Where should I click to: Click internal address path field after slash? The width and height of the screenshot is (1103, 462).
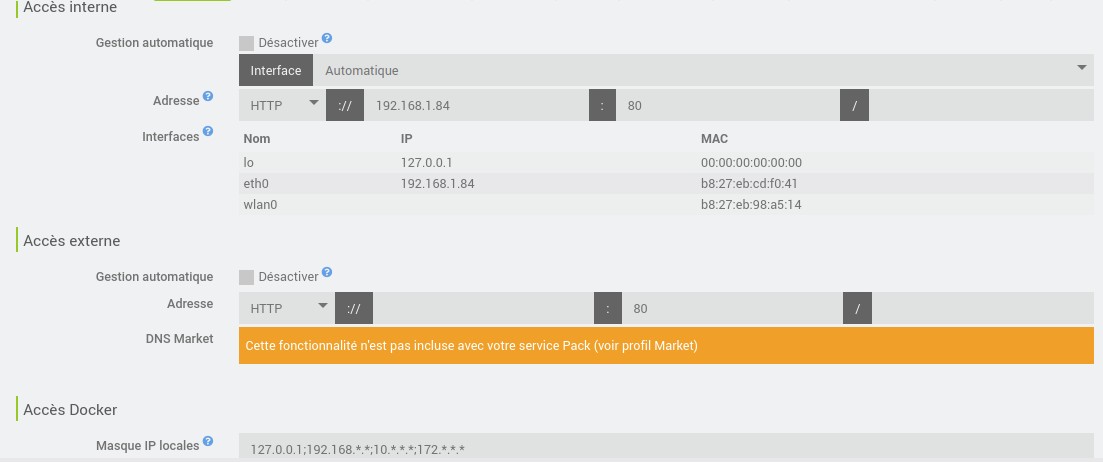pos(981,105)
